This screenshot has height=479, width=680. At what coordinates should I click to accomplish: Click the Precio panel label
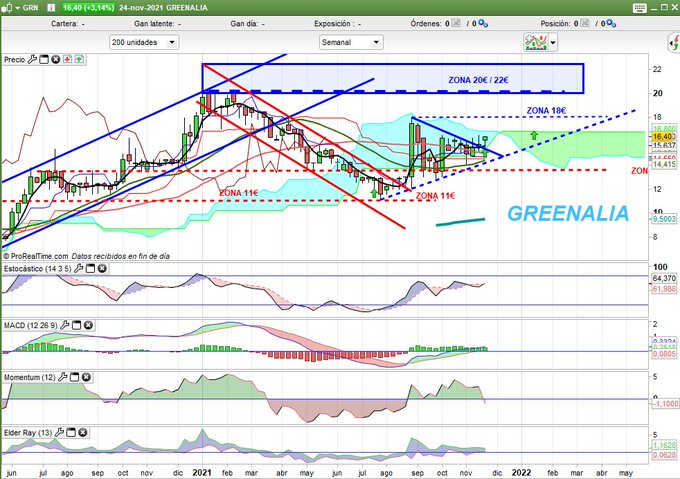point(15,60)
